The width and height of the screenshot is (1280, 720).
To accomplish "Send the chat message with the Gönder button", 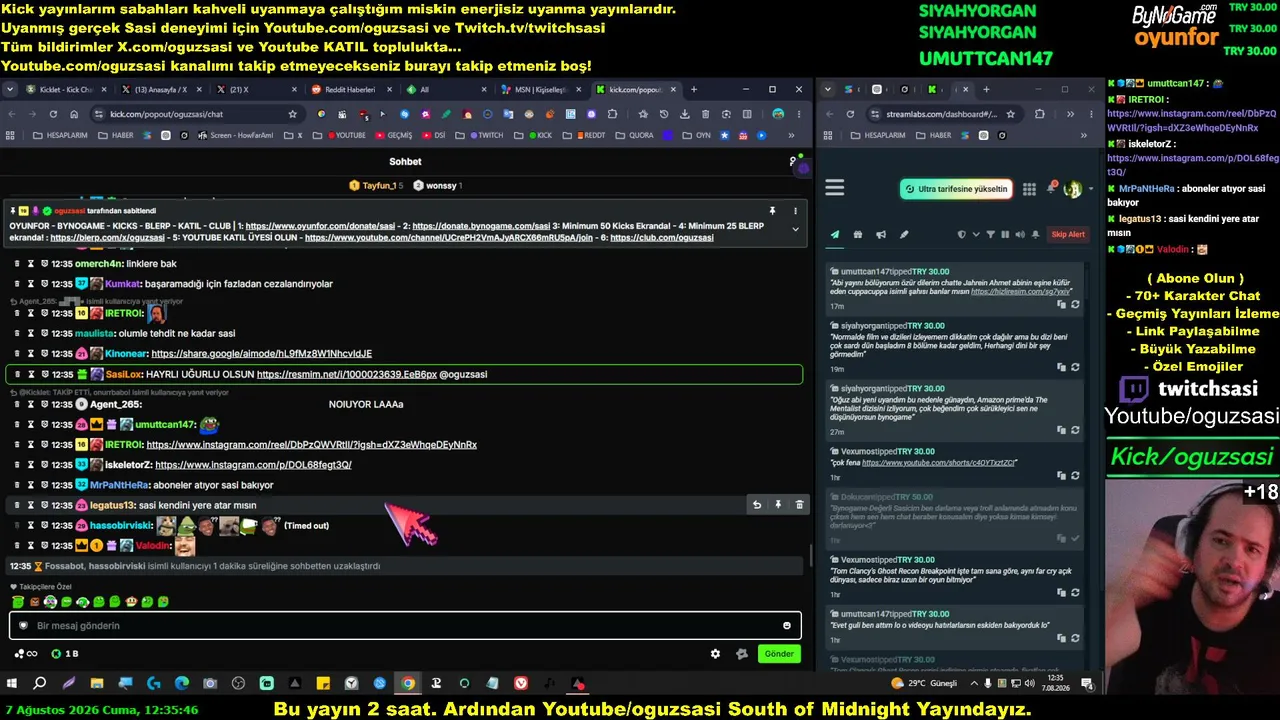I will (779, 654).
